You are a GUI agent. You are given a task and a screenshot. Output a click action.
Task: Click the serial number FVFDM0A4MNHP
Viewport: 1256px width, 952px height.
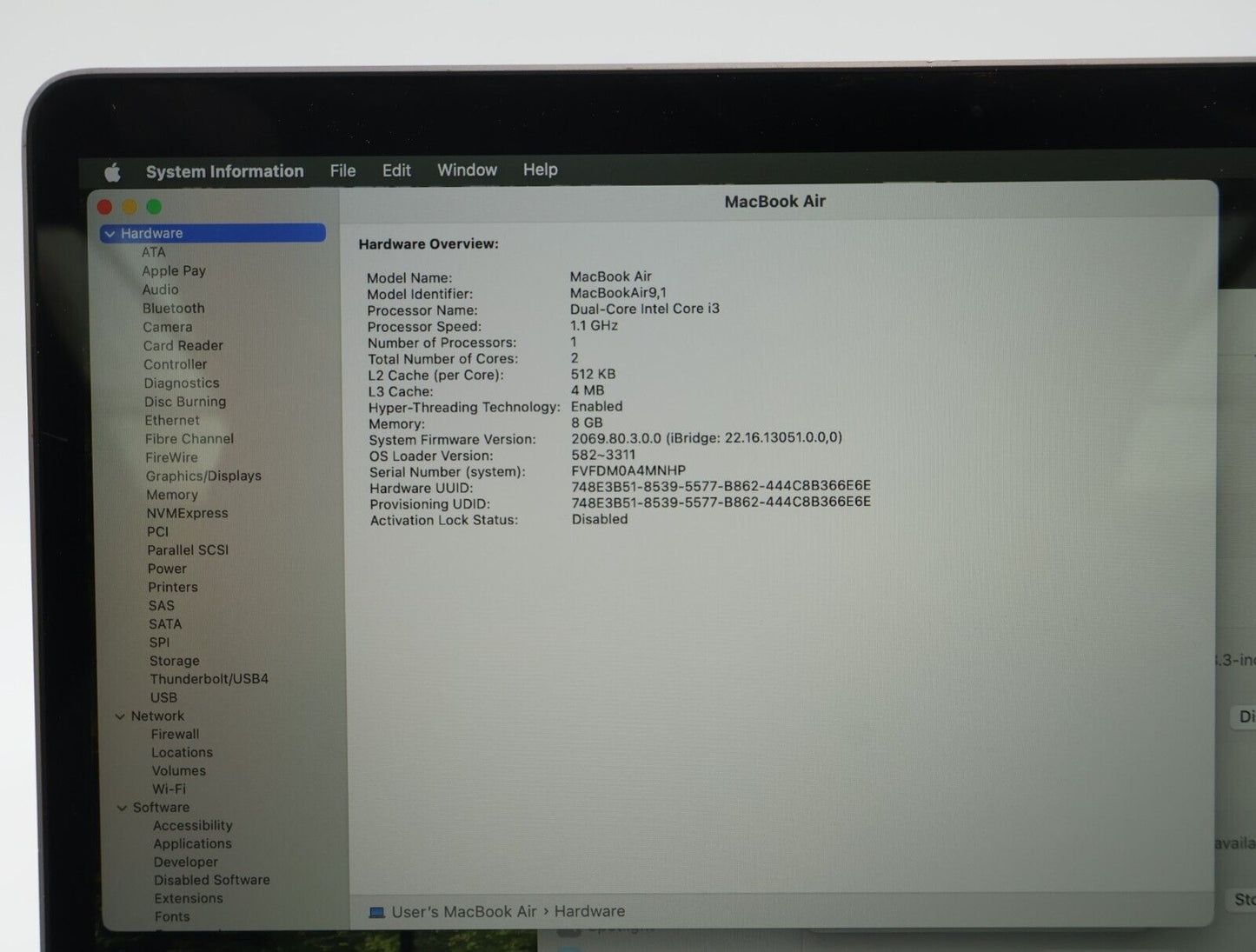[628, 470]
